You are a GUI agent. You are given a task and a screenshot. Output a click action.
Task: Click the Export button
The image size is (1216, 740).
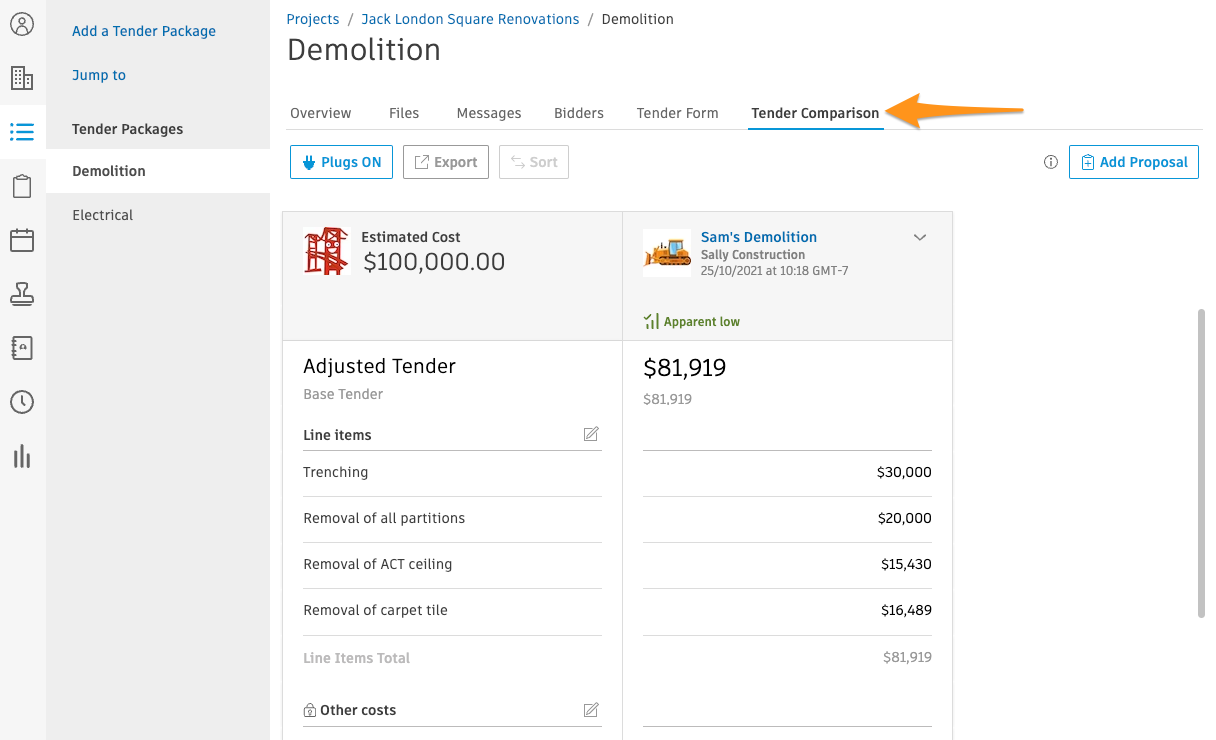[x=446, y=162]
